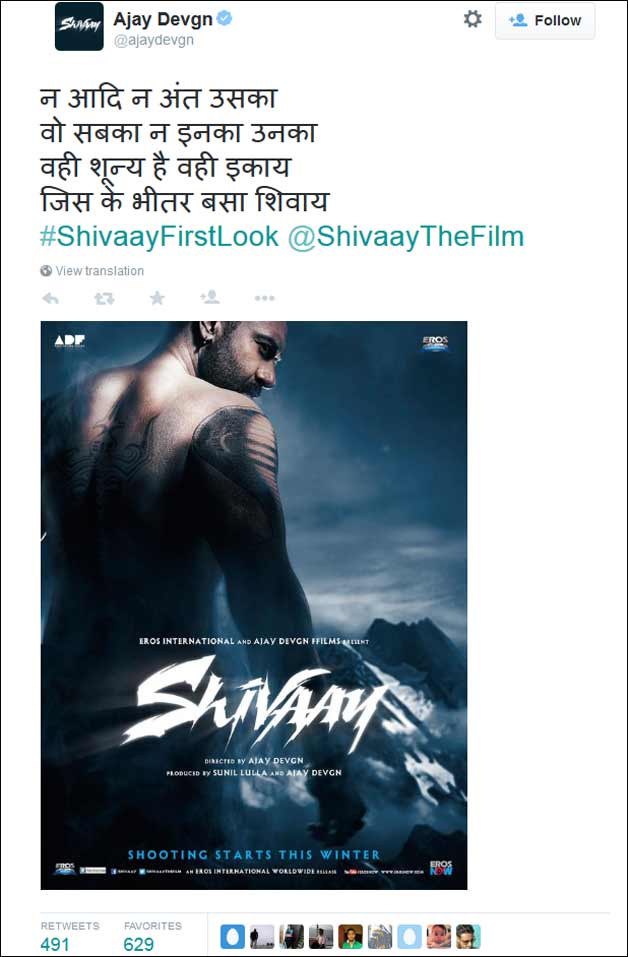Open the Shivaay profile avatar
Screen dimensions: 628x957
tap(79, 26)
